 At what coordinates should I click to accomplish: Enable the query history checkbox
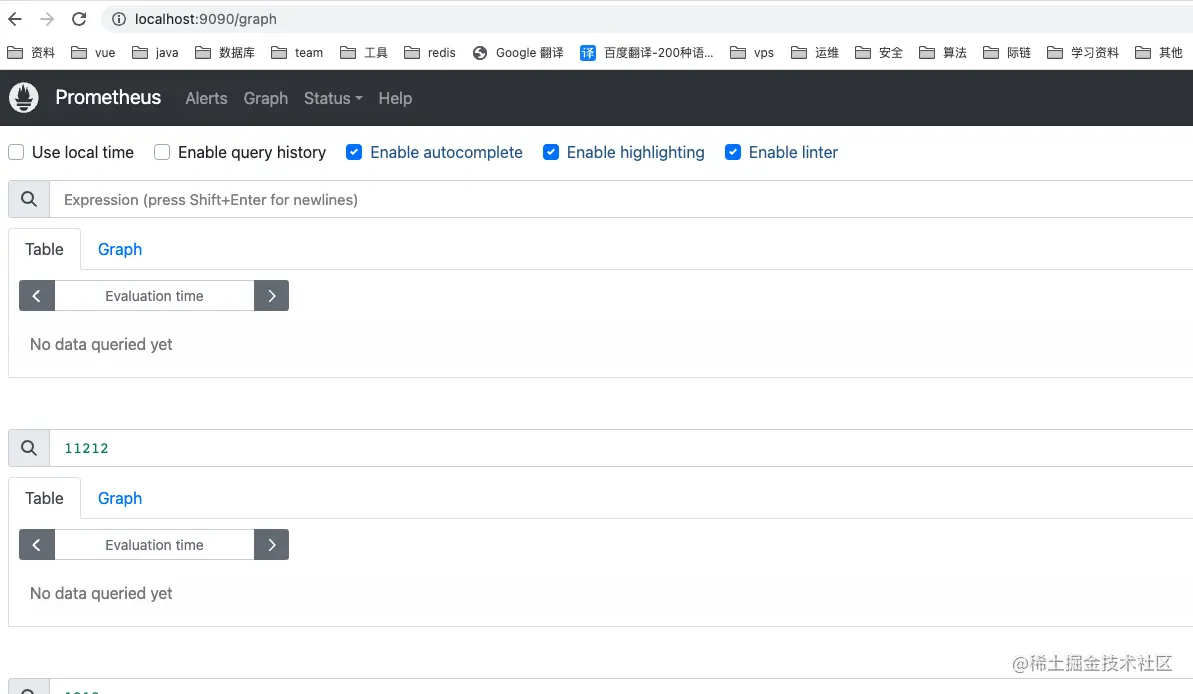(162, 152)
